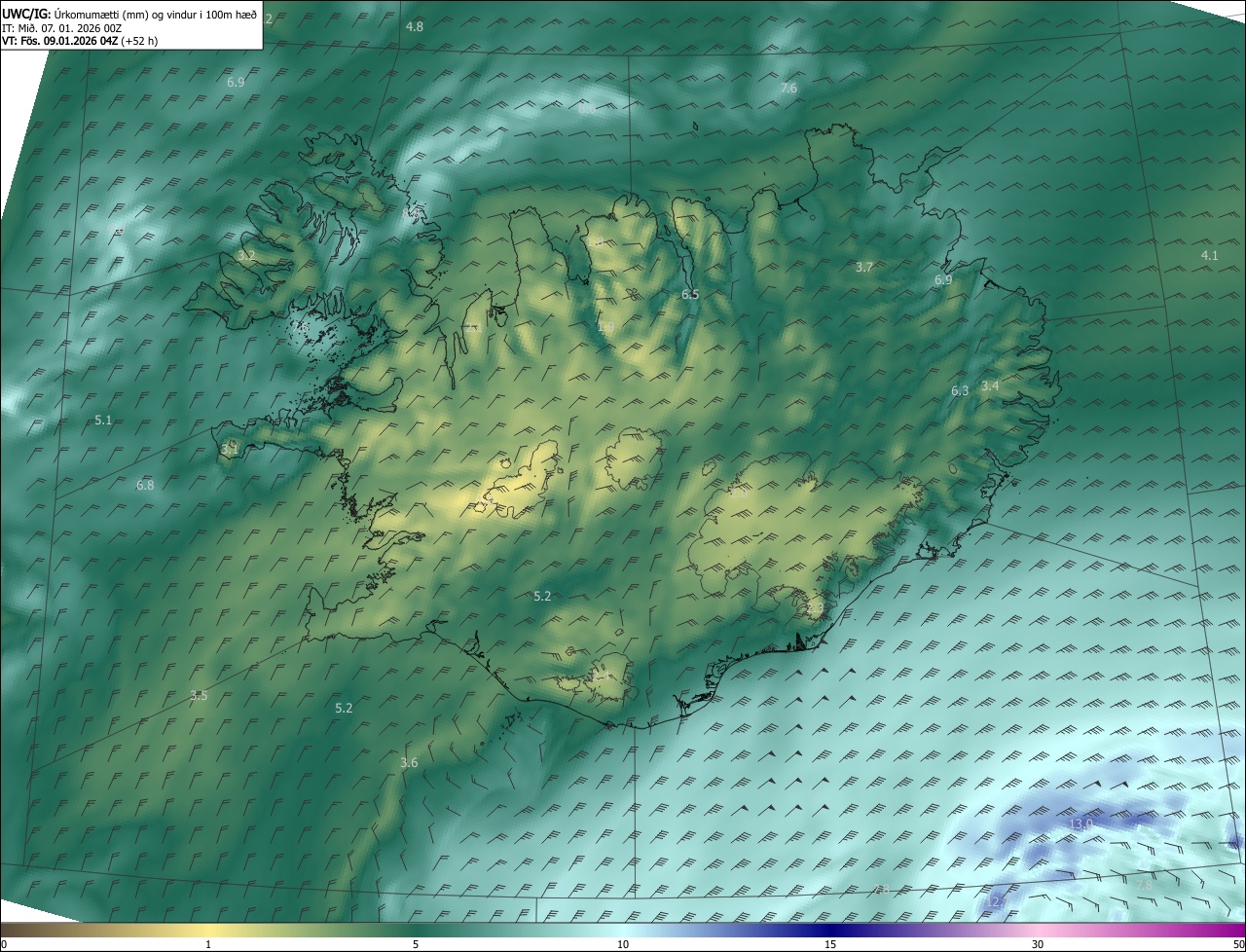
Task: Click the 4.1 value label over the eastern sea
Action: [1209, 255]
